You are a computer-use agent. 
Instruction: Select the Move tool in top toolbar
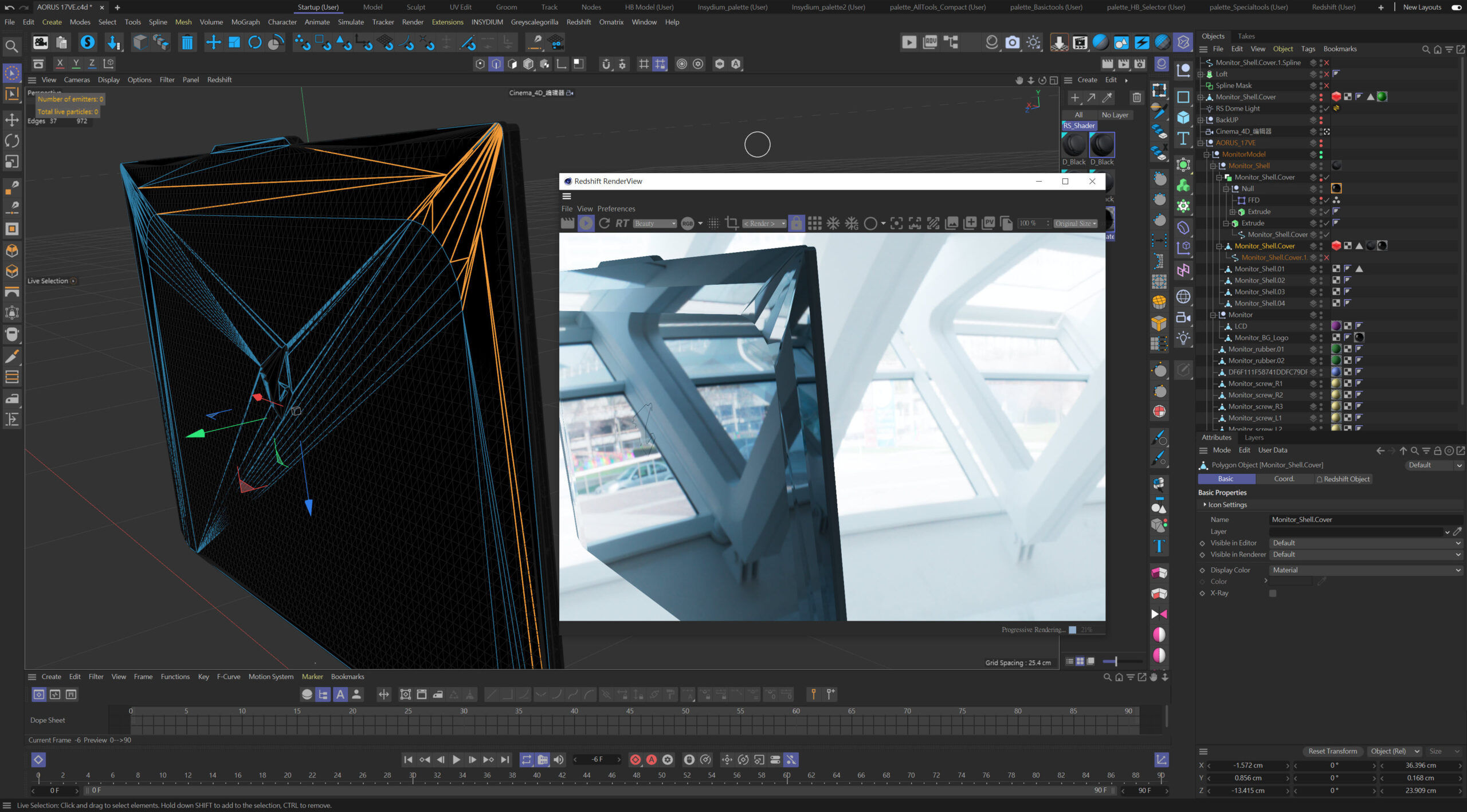(x=213, y=42)
